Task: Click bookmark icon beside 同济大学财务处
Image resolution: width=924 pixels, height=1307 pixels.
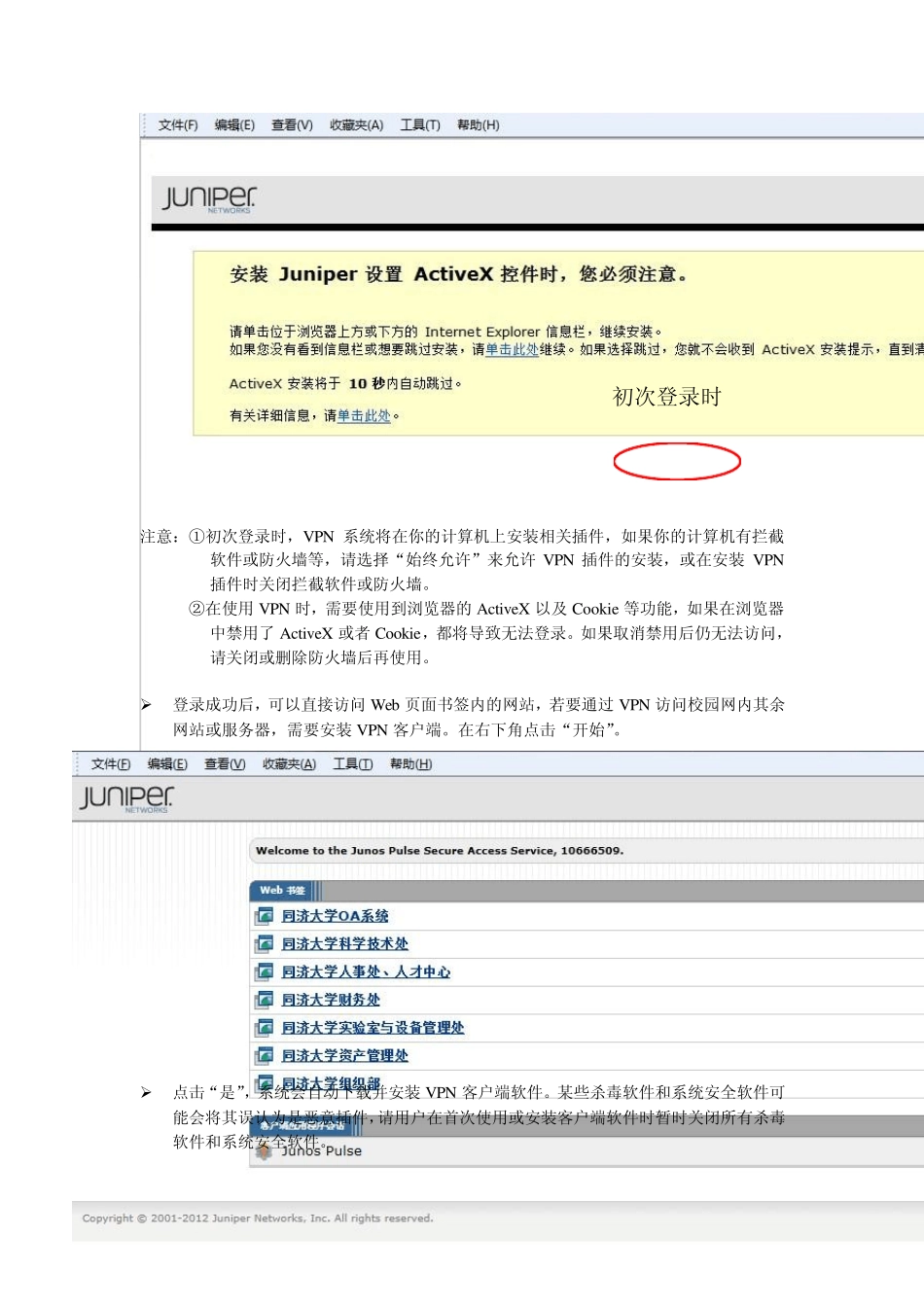Action: [264, 1000]
